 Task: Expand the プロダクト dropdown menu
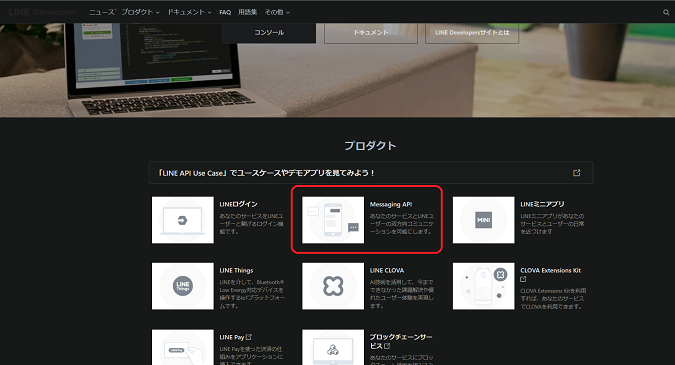click(x=140, y=12)
